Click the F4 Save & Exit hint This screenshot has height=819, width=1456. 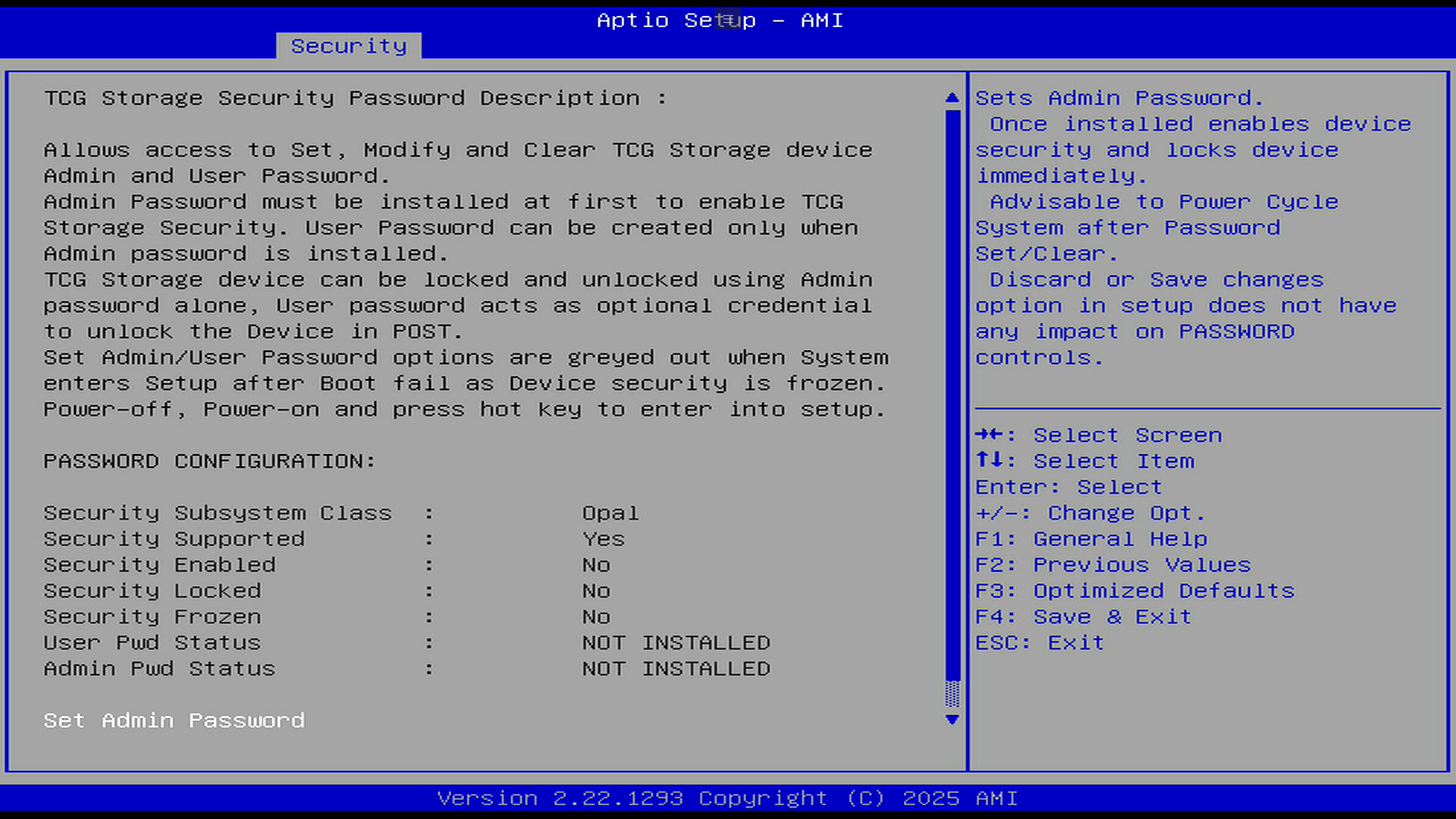[x=1083, y=617]
